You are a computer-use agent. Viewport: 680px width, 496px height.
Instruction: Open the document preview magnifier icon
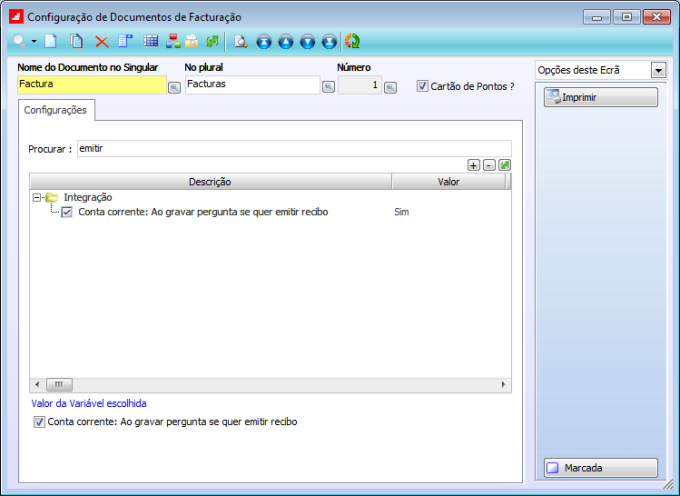click(x=240, y=42)
